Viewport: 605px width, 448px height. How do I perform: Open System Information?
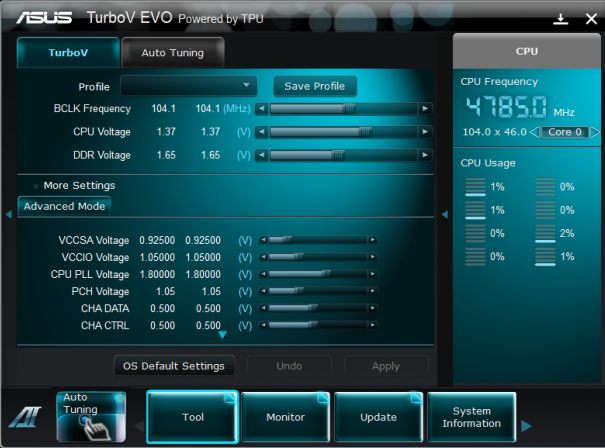[471, 417]
